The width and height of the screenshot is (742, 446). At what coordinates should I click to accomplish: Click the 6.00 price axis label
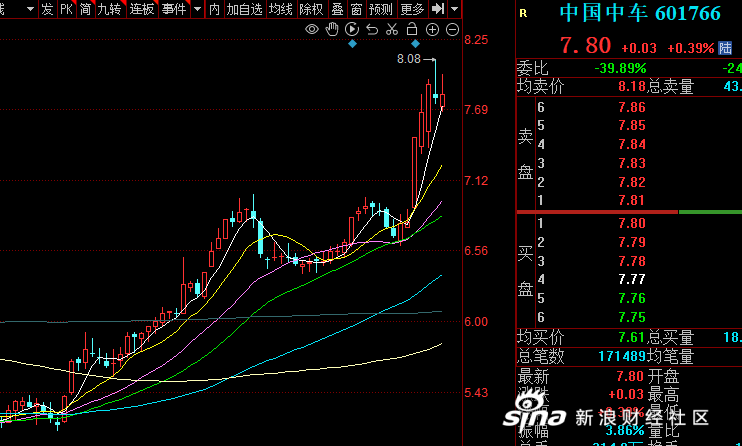476,322
